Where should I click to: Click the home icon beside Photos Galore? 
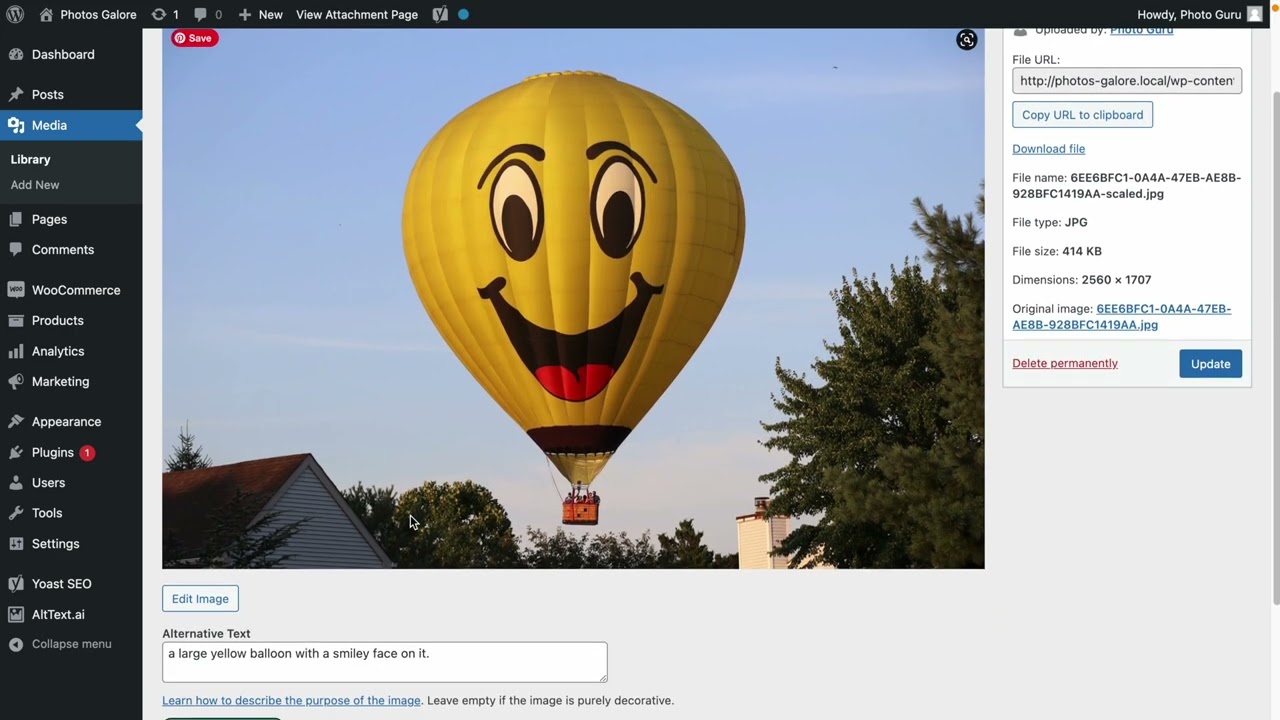point(46,14)
